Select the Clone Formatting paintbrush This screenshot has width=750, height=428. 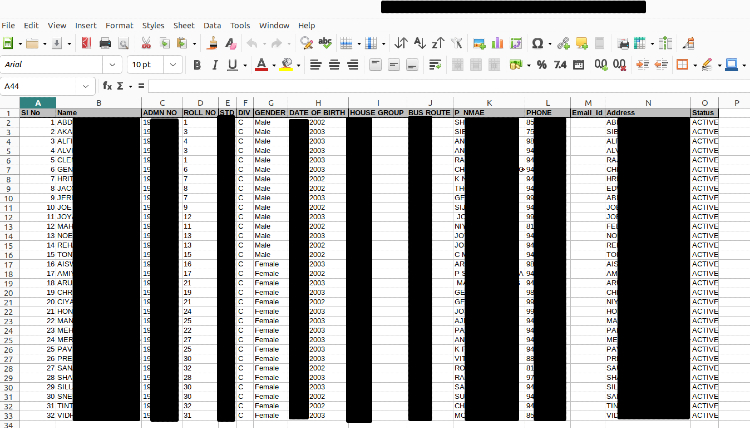(212, 44)
